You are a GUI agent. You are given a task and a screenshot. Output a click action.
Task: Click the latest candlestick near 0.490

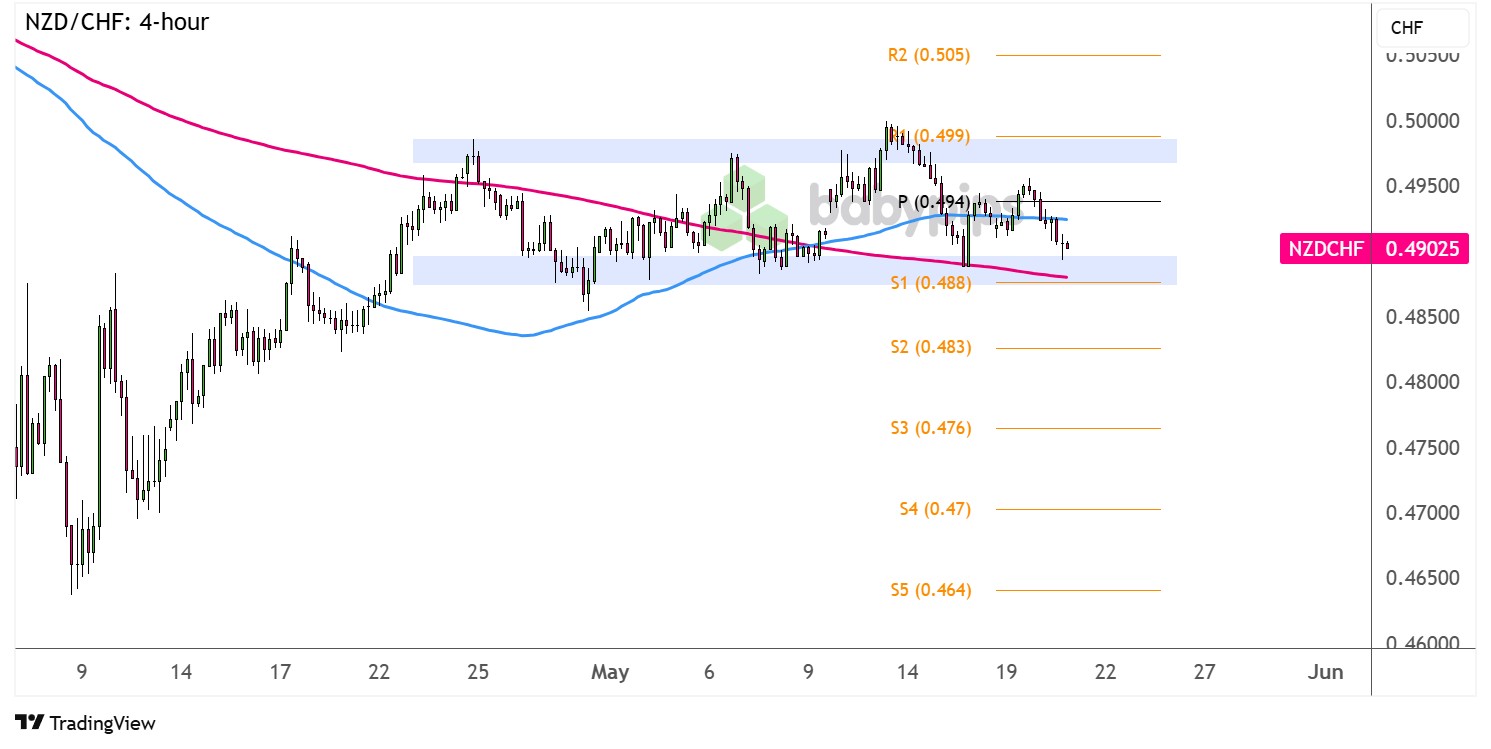click(1068, 245)
